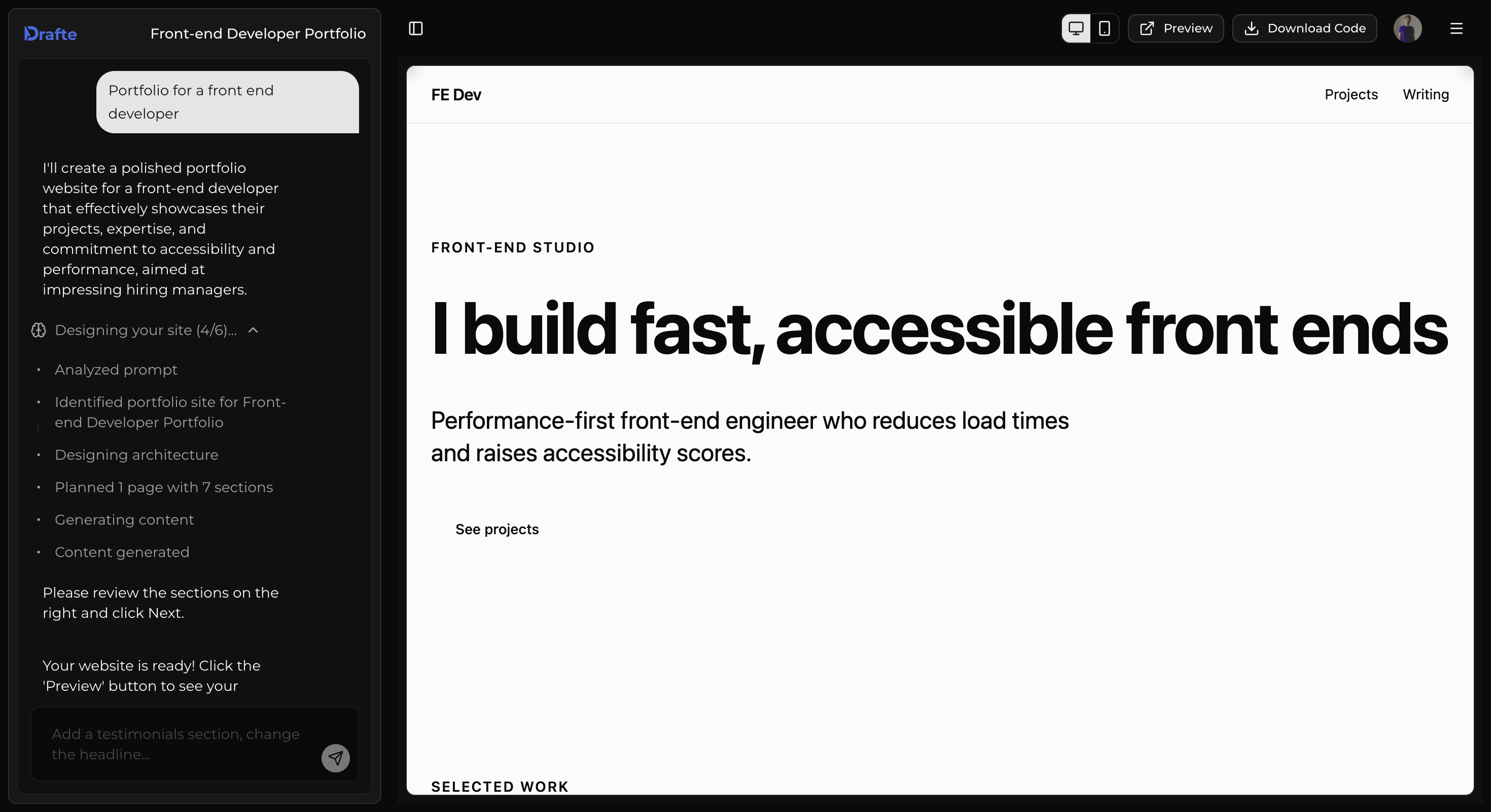Open the user avatar profile
Viewport: 1491px width, 812px height.
point(1407,28)
